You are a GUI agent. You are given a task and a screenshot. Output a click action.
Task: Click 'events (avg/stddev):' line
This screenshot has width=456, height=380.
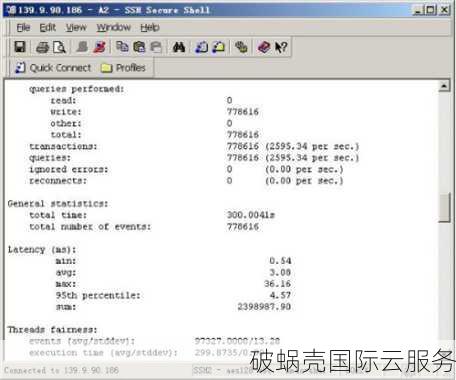pos(82,341)
